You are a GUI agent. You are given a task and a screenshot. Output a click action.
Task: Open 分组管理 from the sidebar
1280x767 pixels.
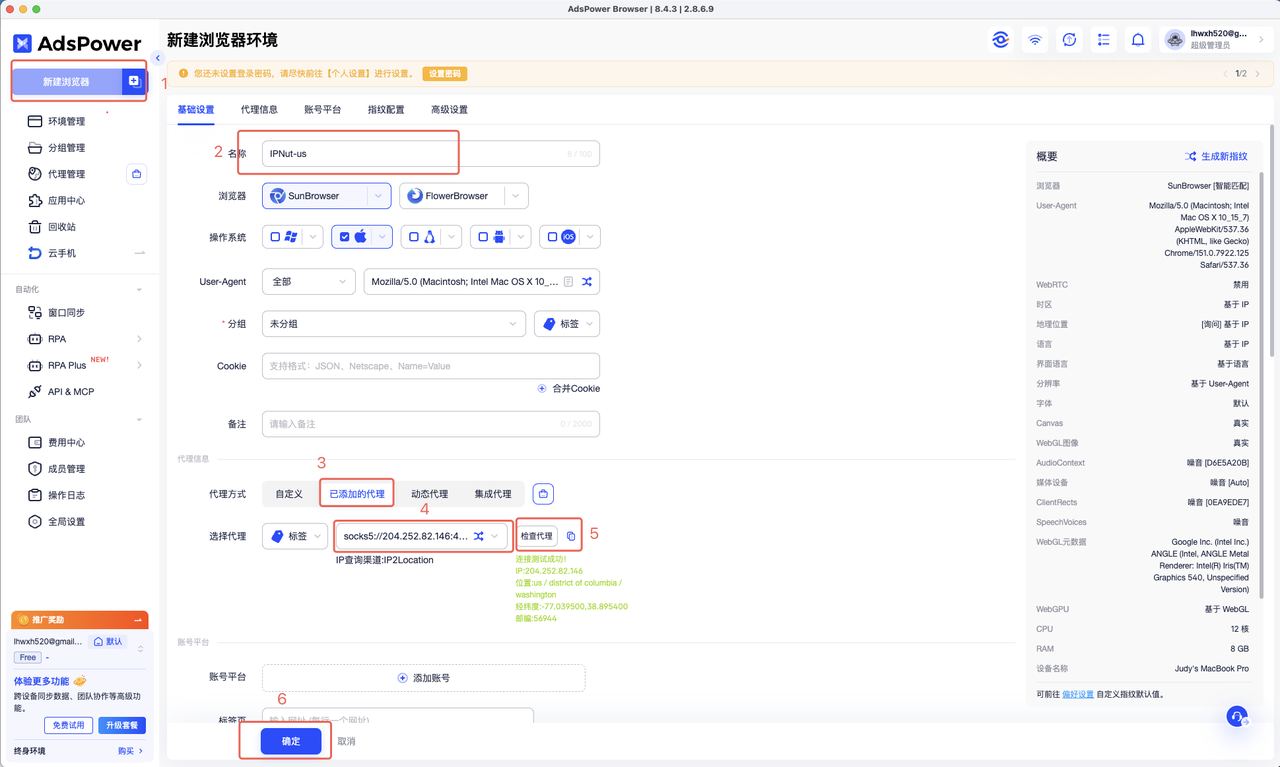[x=66, y=148]
